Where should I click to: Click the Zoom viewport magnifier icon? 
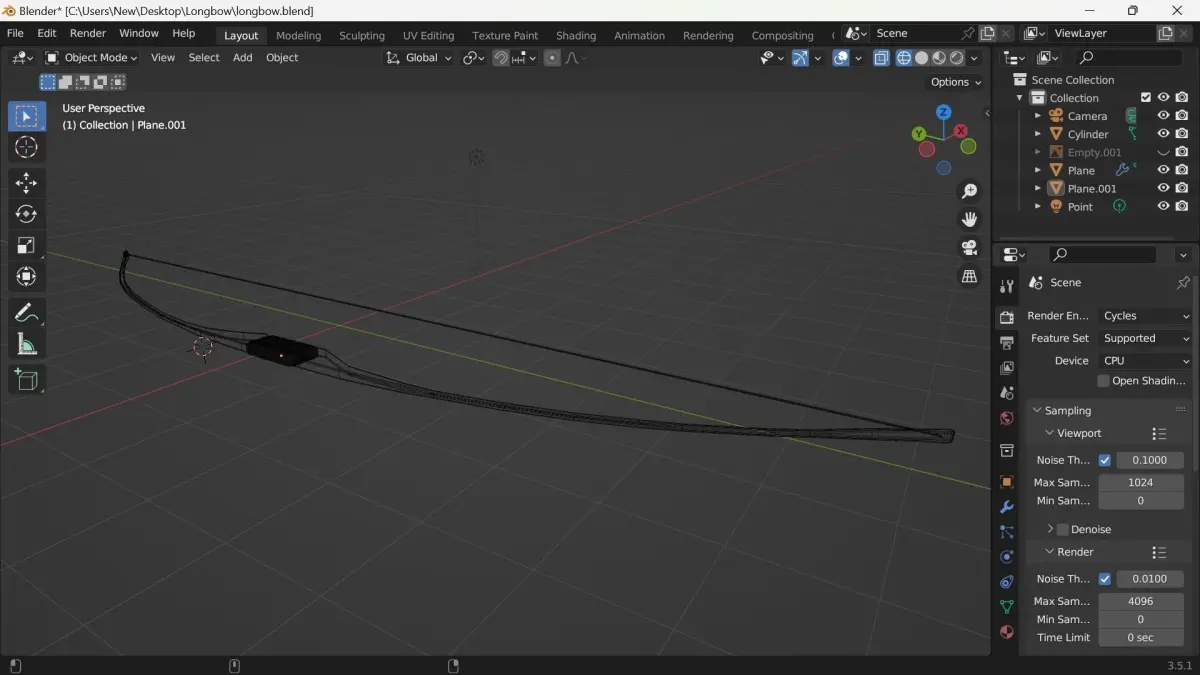click(969, 191)
